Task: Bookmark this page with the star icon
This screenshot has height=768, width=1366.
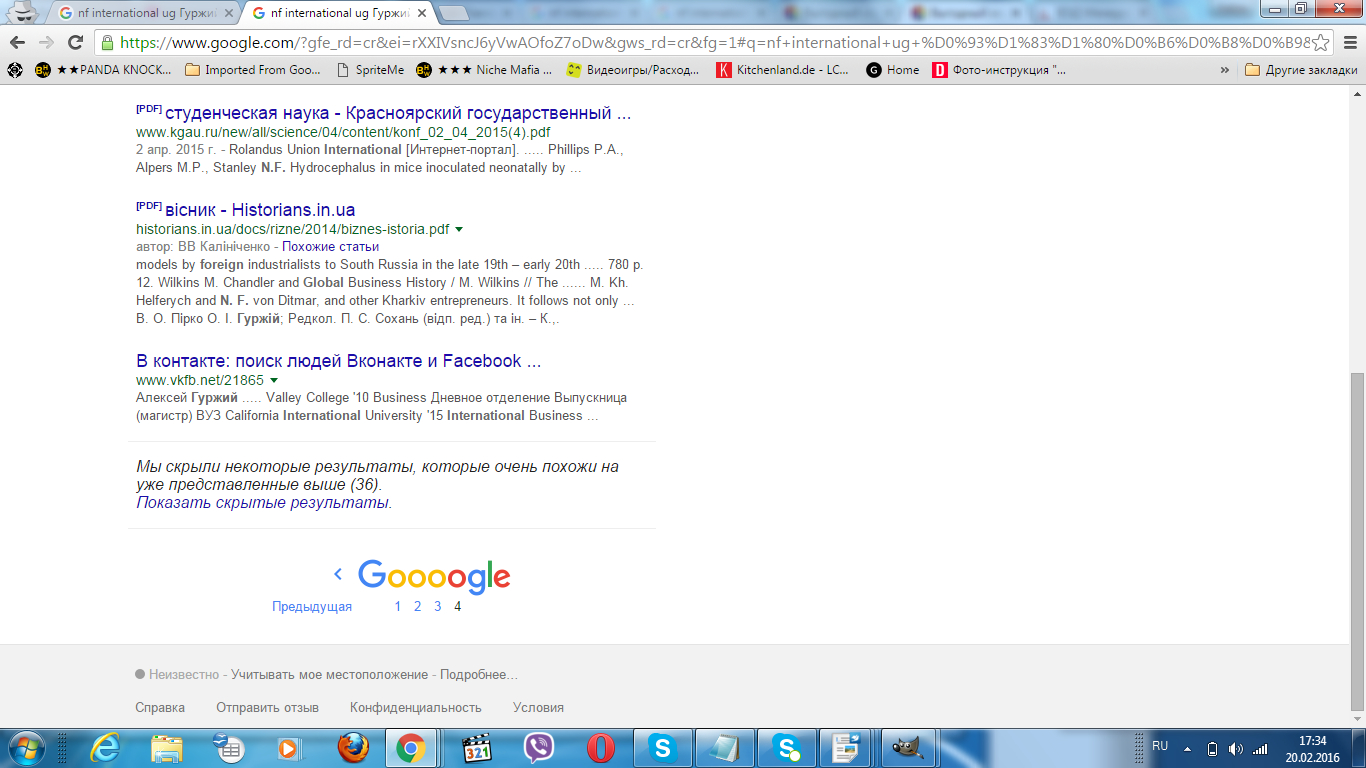Action: click(1320, 42)
